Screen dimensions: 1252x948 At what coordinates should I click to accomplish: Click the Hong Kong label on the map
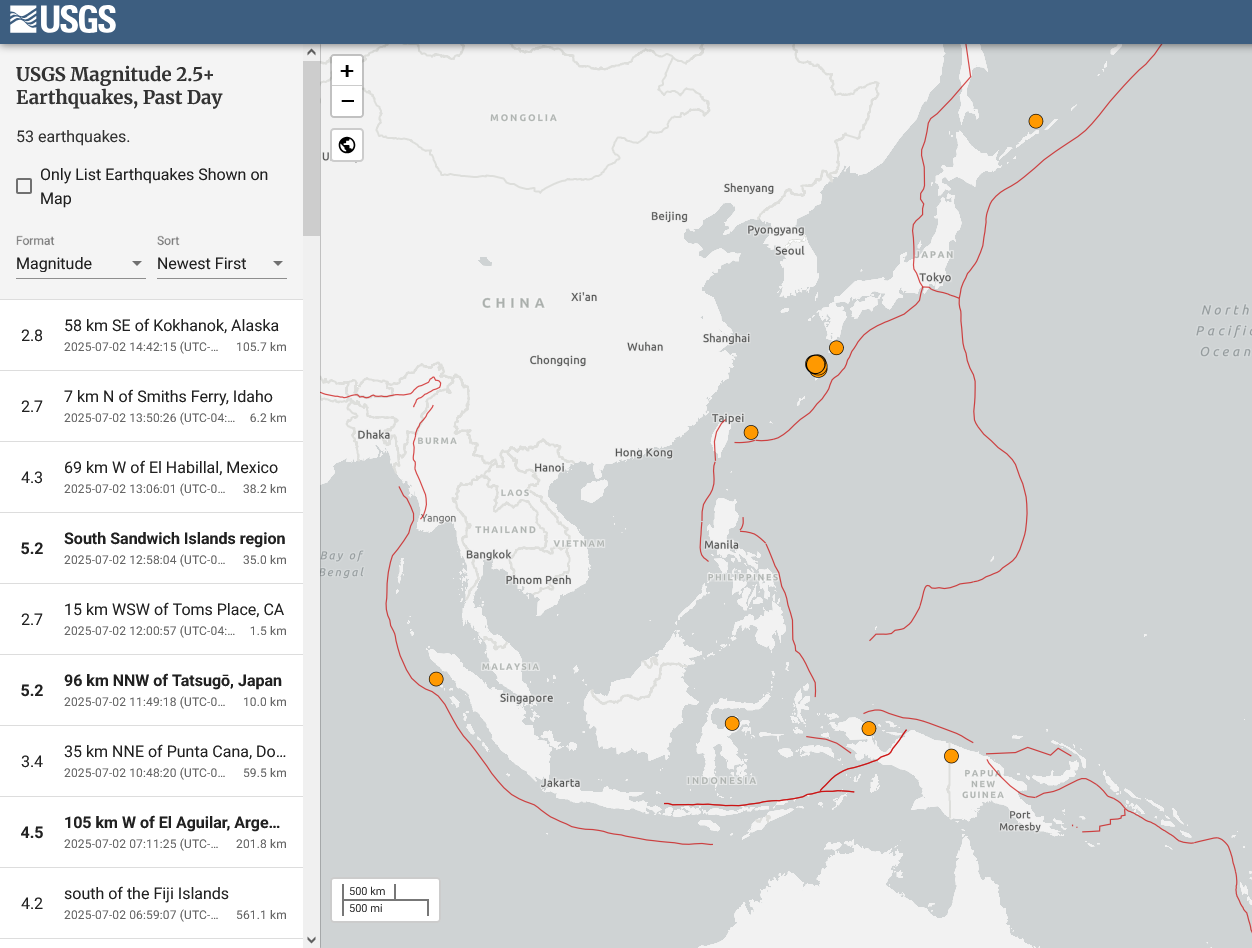(x=644, y=453)
